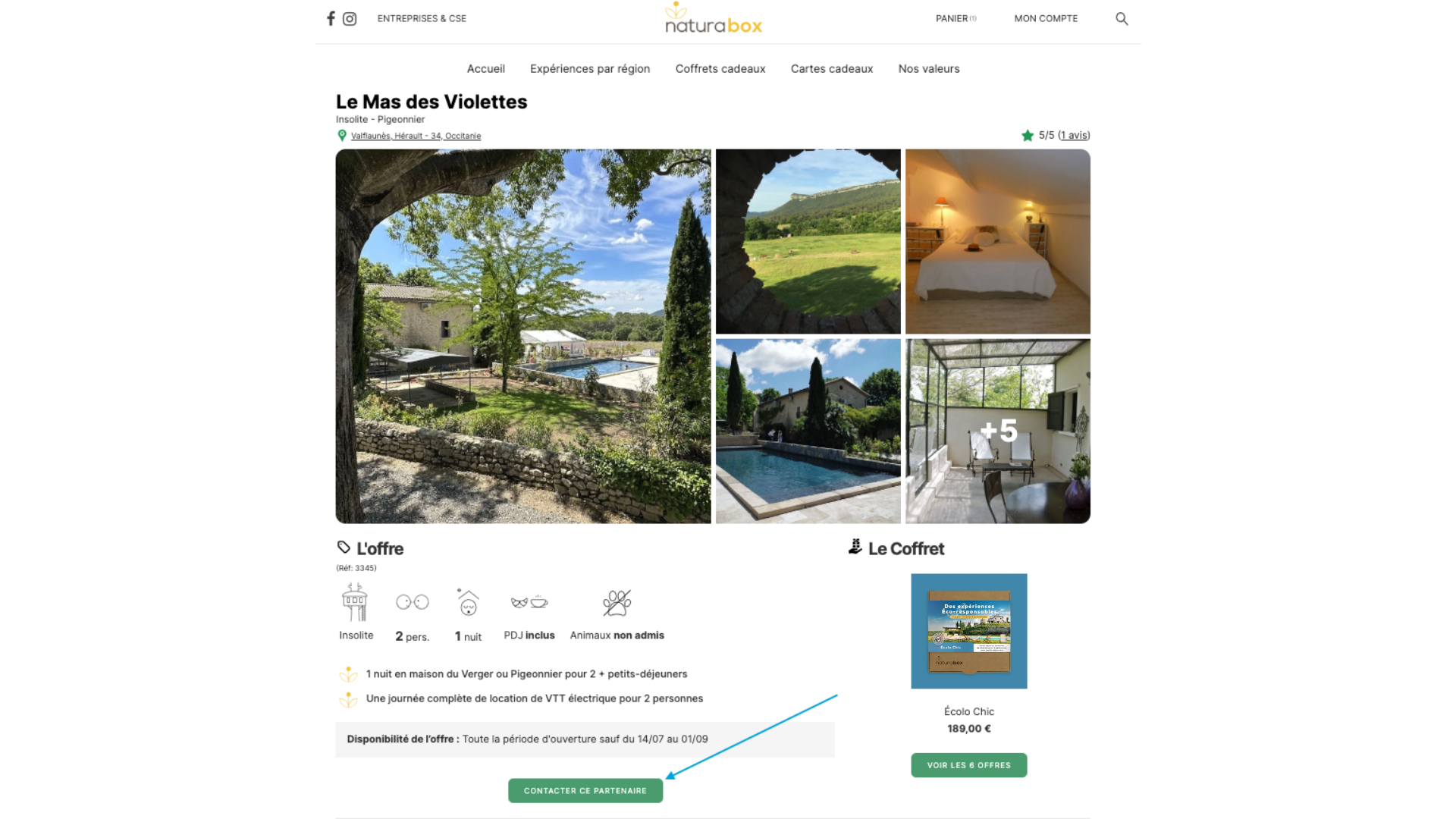
Task: Open the Valflaunès, Hérault location link
Action: click(x=416, y=136)
